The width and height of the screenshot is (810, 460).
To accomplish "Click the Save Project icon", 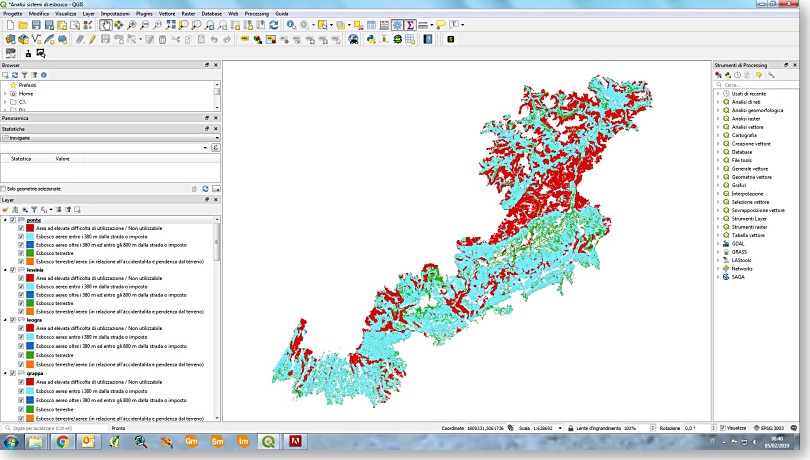I will 37,25.
